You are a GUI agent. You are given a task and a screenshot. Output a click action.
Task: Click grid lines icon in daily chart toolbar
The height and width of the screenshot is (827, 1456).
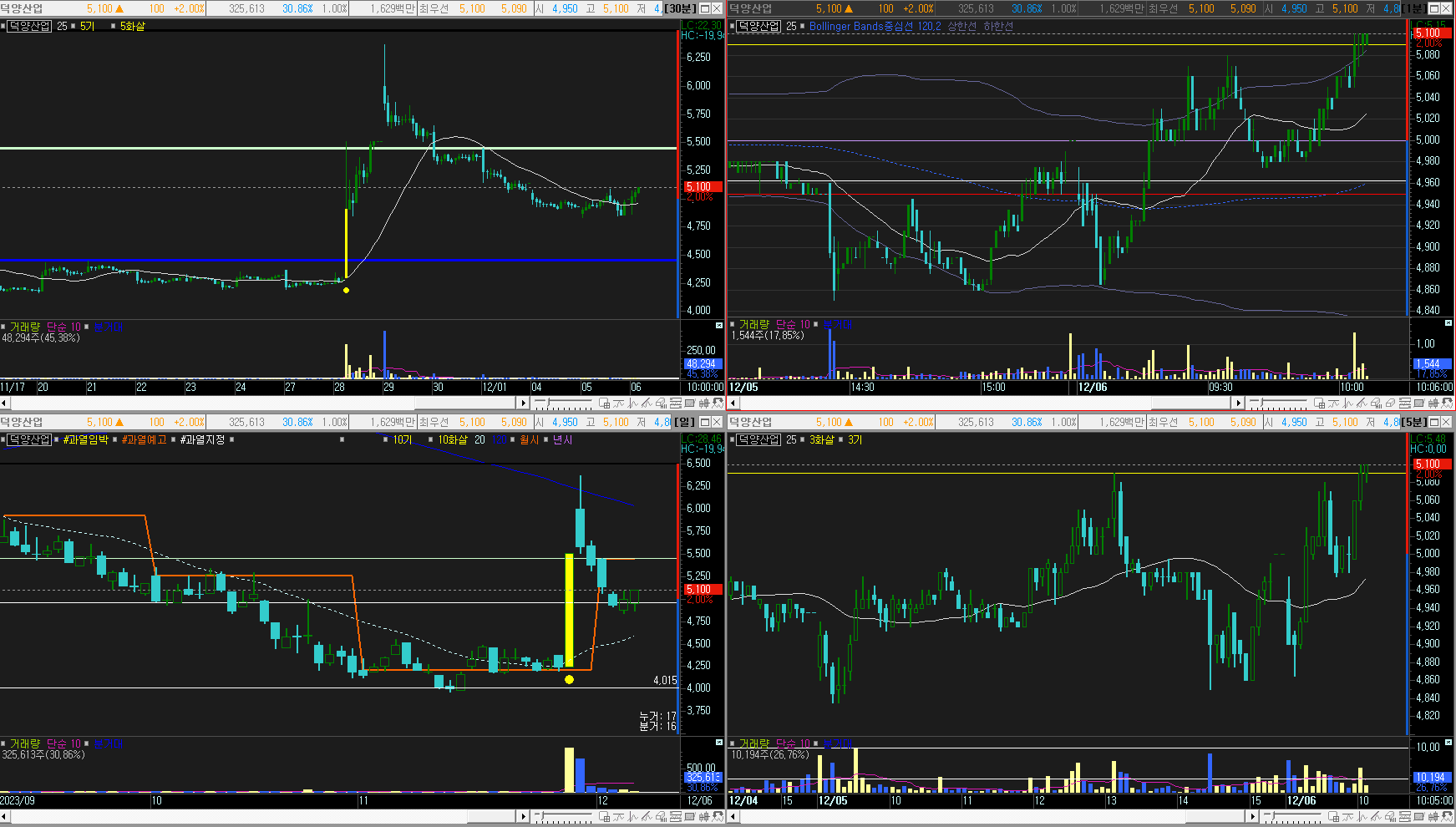click(675, 816)
